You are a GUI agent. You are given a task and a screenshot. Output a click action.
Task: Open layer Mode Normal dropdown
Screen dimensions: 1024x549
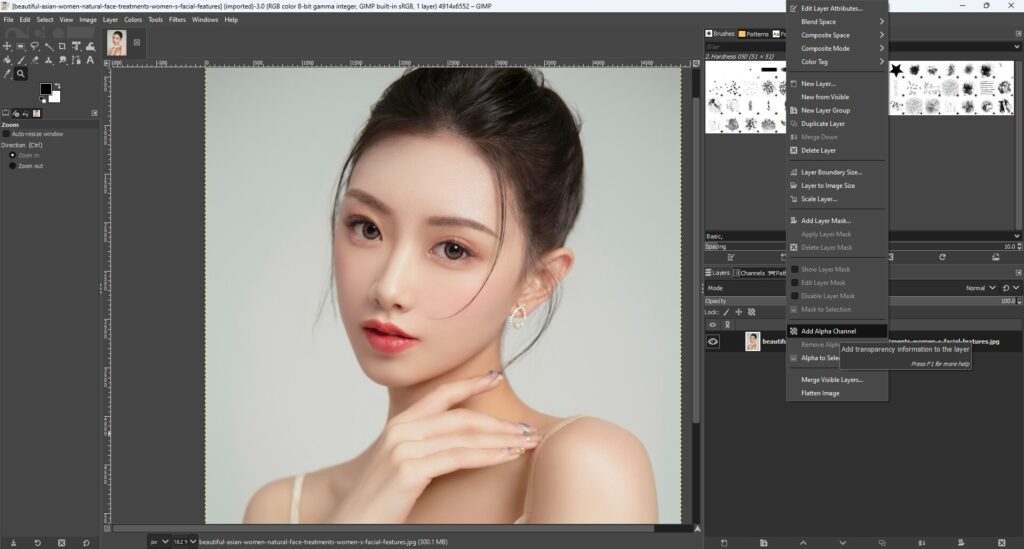tap(982, 288)
